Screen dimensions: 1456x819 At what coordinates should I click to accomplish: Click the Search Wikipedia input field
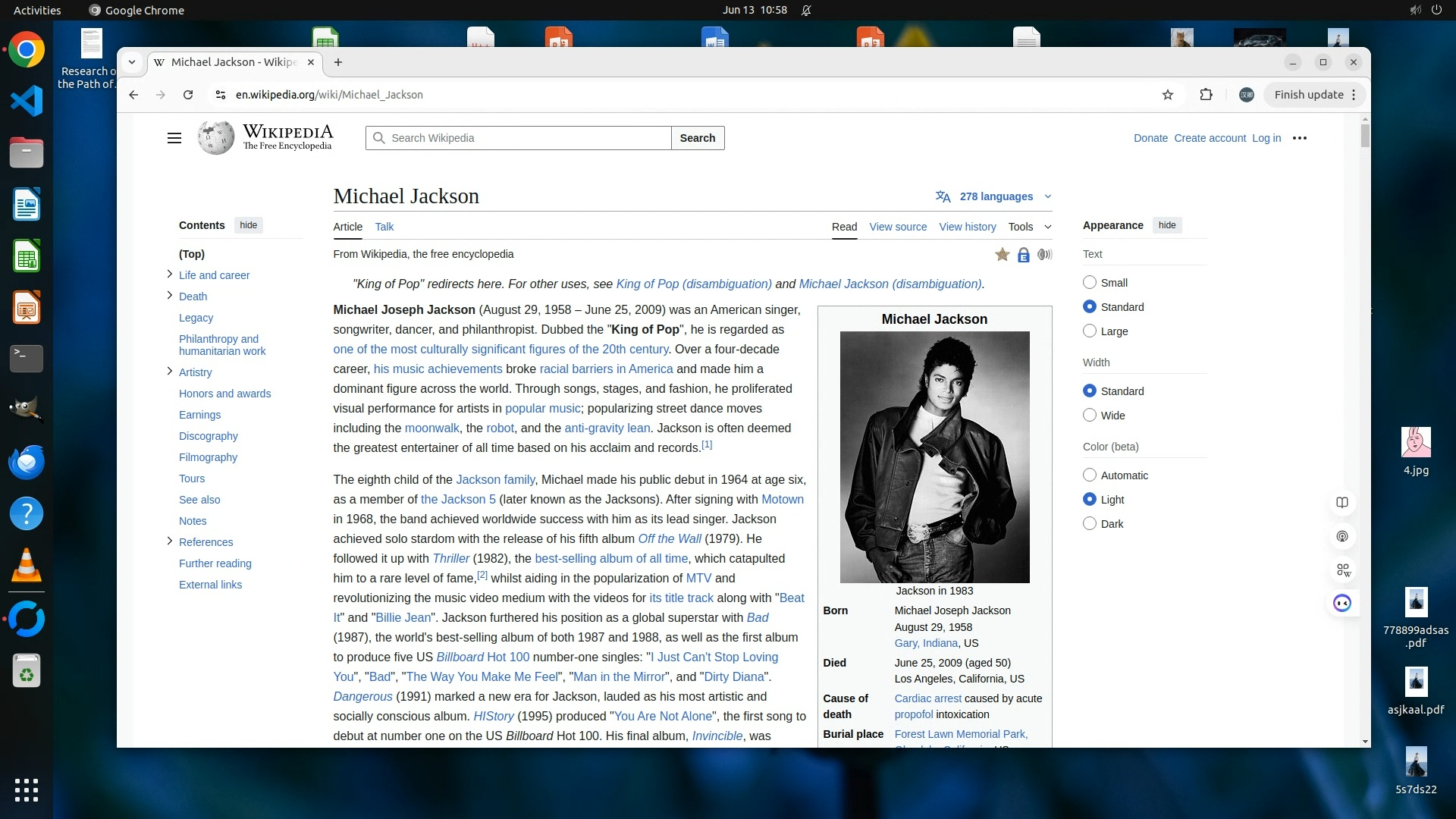click(523, 138)
